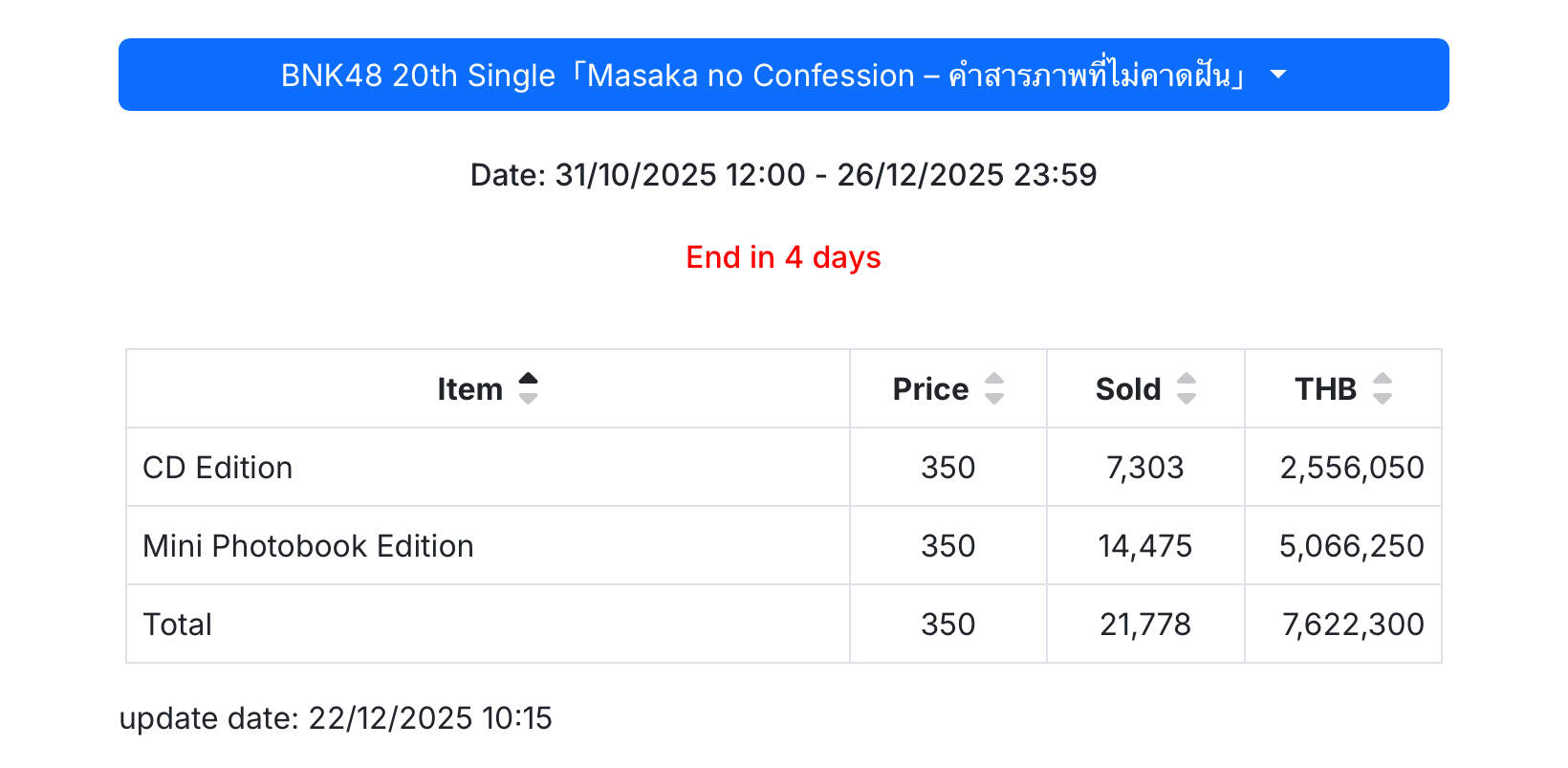Click the Total row label

point(178,625)
